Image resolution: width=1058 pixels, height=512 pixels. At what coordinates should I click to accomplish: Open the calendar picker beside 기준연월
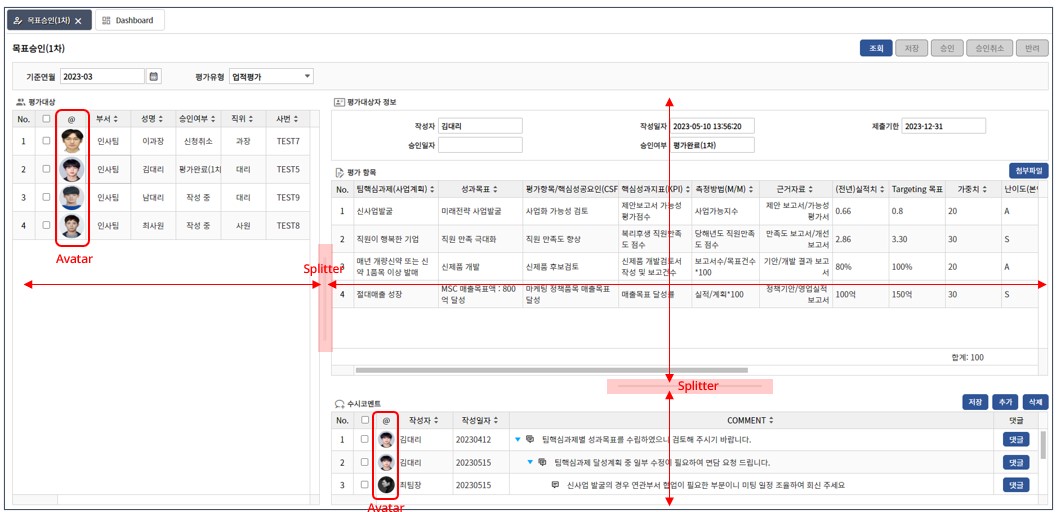pos(153,76)
